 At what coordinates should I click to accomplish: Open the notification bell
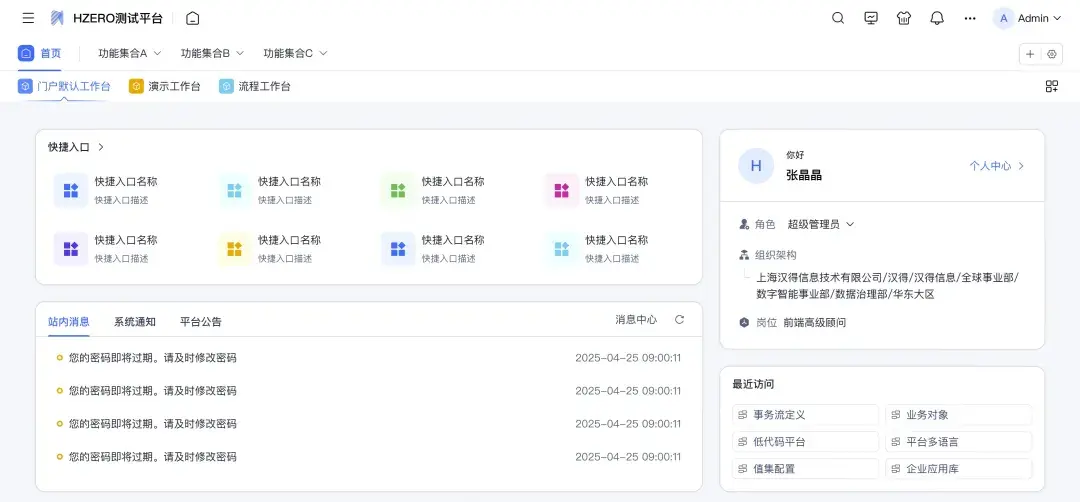(x=937, y=18)
